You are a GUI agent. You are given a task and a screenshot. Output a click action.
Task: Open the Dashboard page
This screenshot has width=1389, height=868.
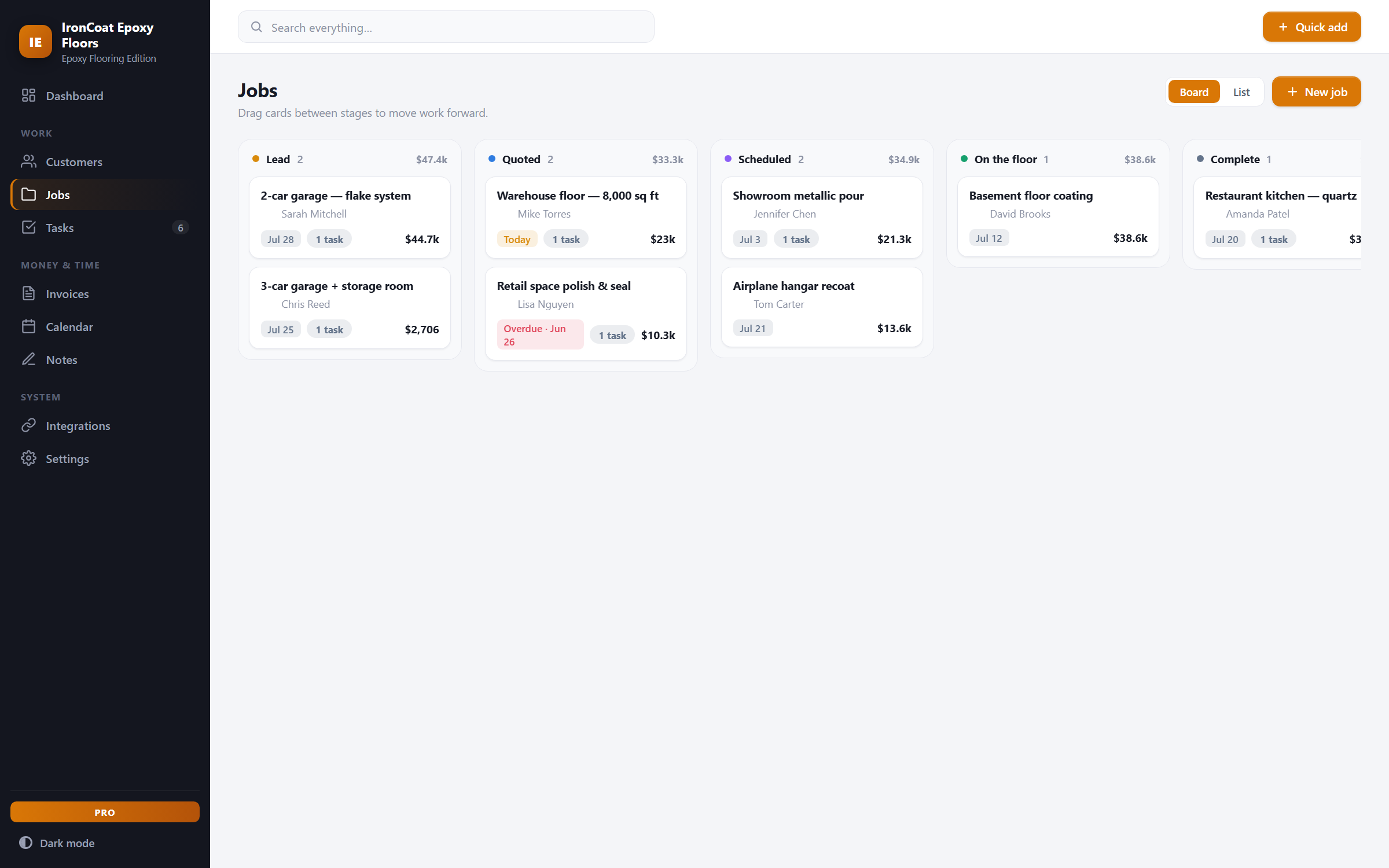click(105, 95)
